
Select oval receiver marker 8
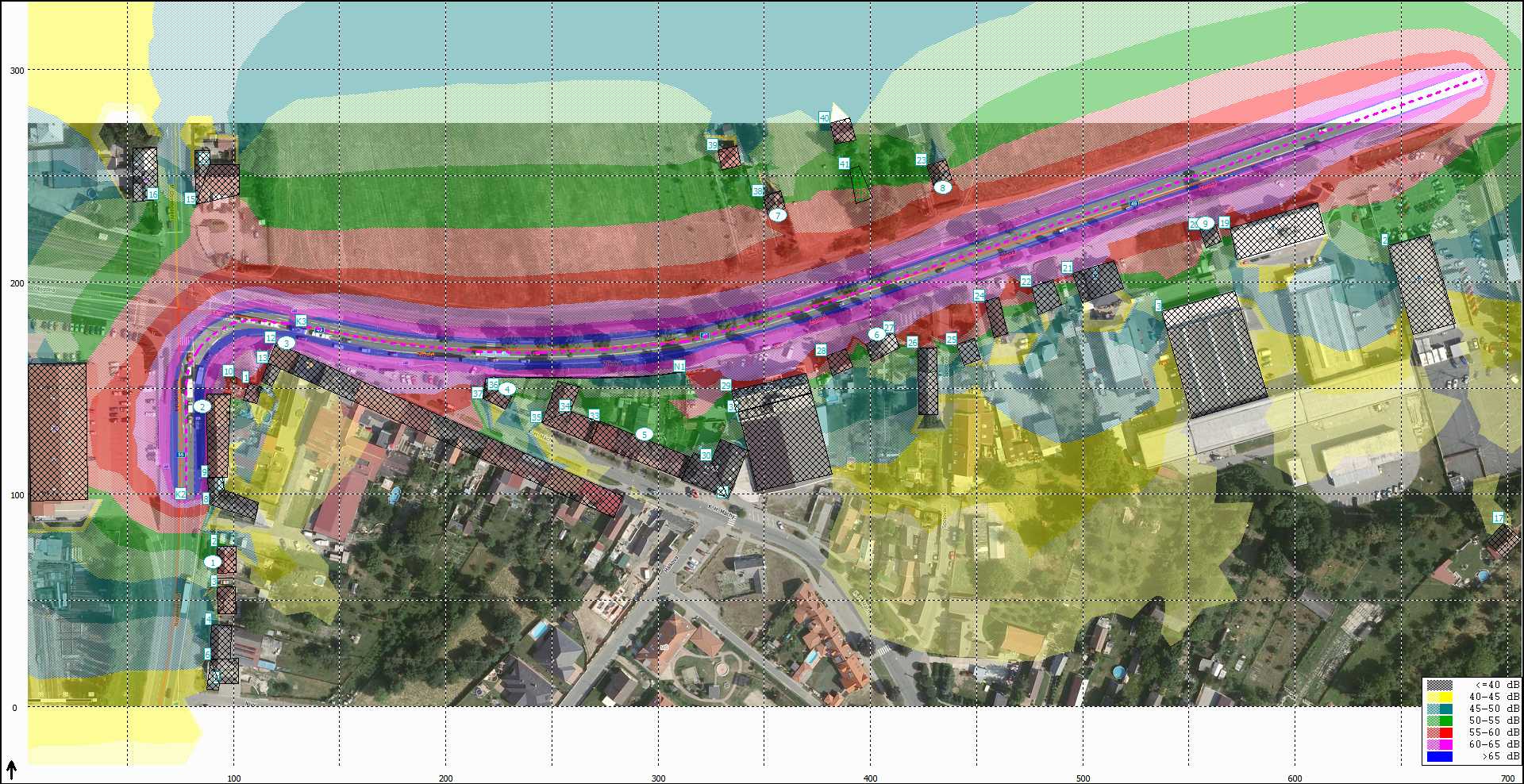click(942, 188)
